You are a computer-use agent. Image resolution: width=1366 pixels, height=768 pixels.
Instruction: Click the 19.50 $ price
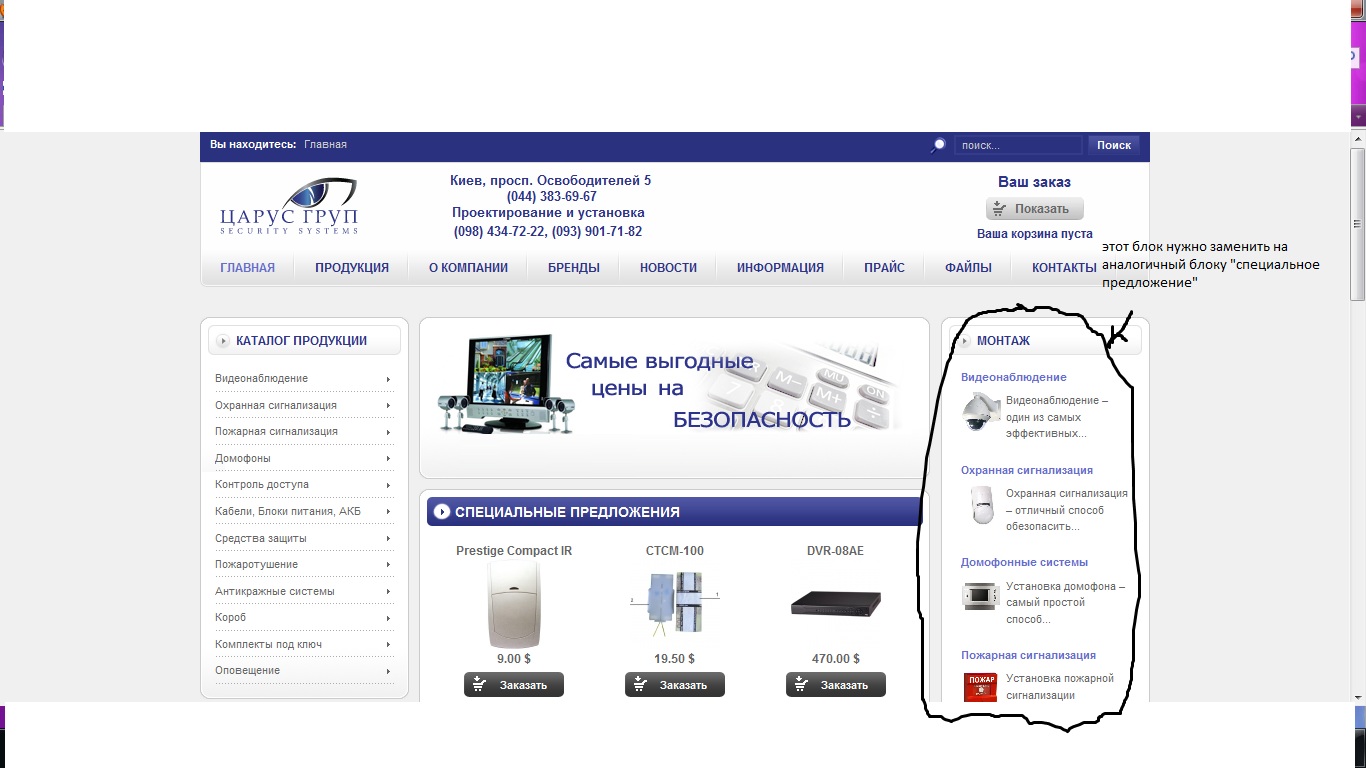coord(675,659)
